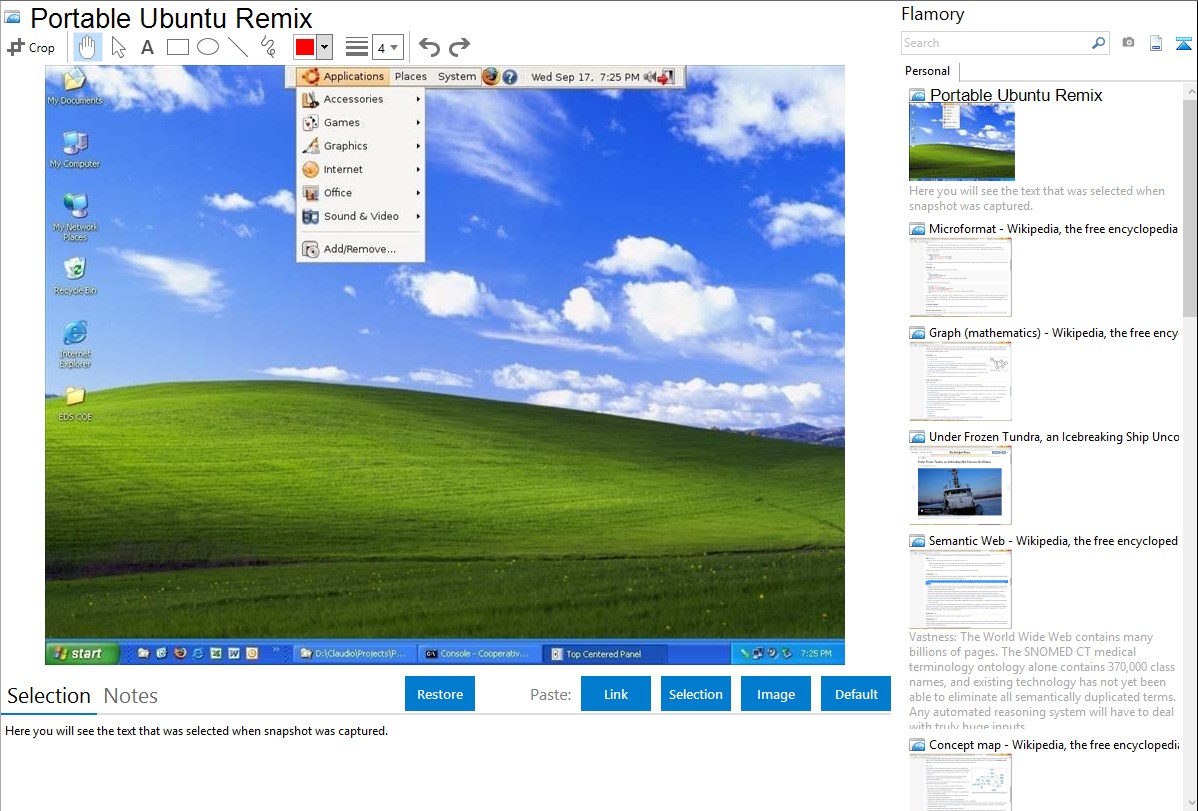The image size is (1198, 811).
Task: Click My Network Places icon in snapshot
Action: tap(75, 216)
